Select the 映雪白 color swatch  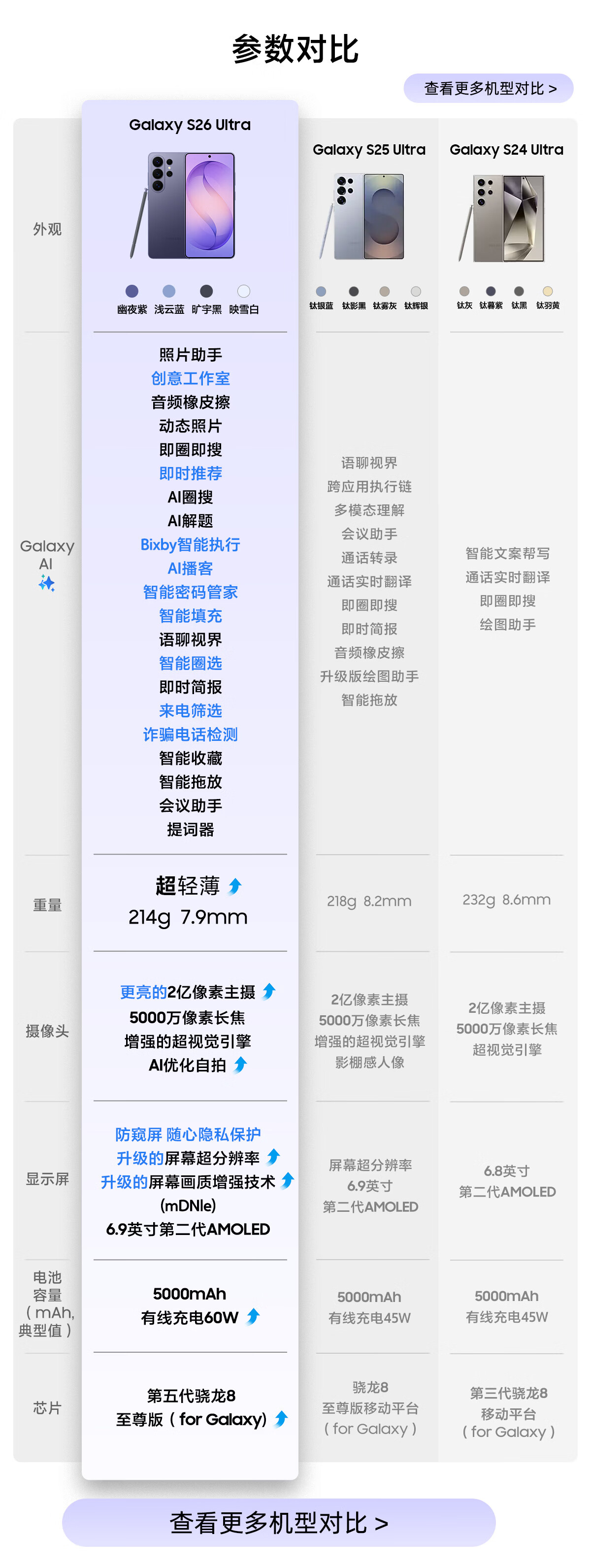(x=243, y=292)
